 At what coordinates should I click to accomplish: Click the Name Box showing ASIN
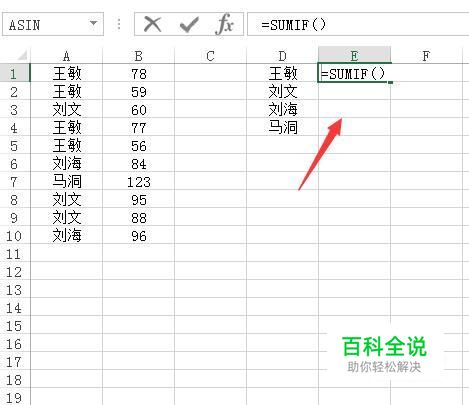pyautogui.click(x=53, y=24)
